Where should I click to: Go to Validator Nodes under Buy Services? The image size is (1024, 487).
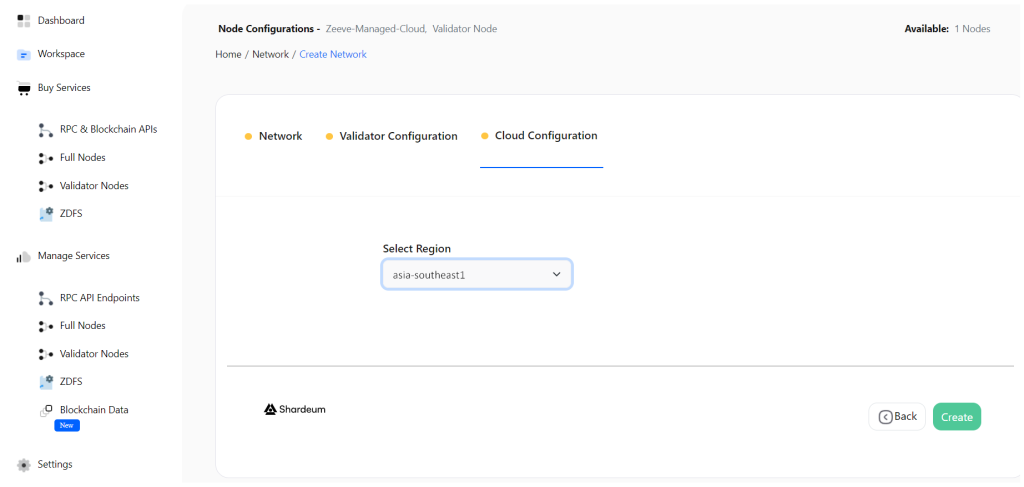(x=94, y=185)
